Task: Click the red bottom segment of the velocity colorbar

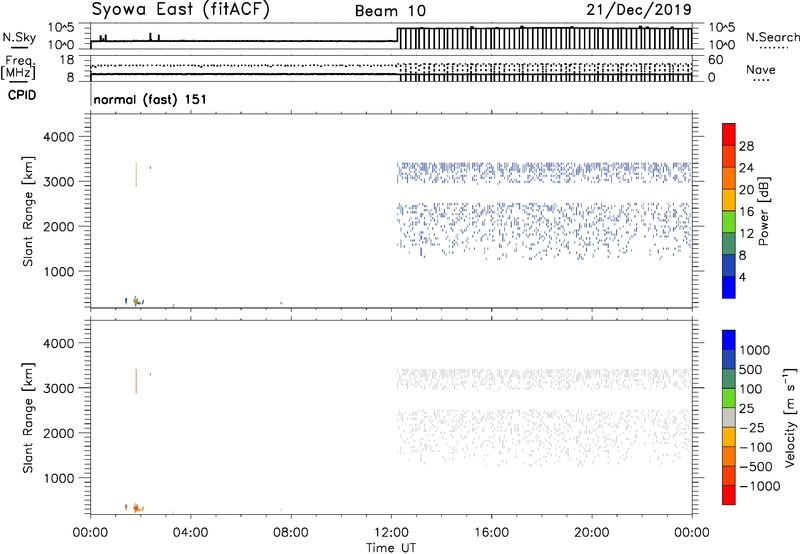Action: coord(729,495)
